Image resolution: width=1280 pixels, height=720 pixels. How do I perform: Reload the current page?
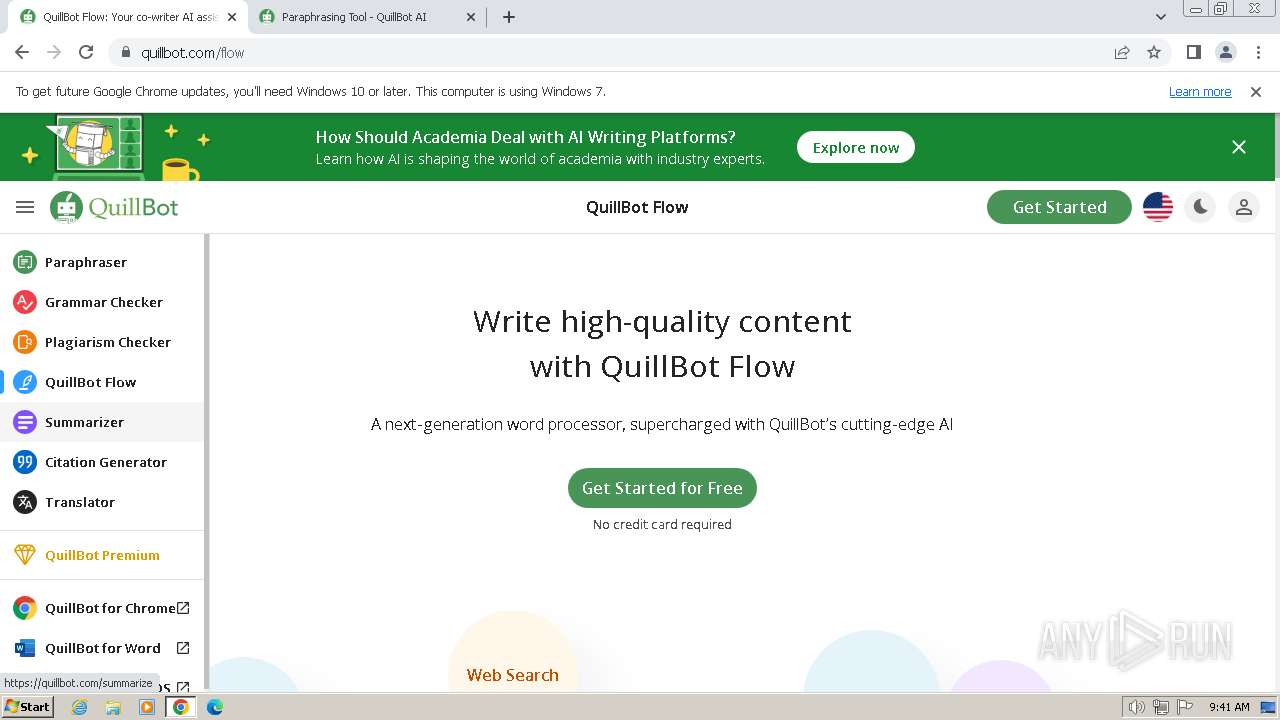pyautogui.click(x=86, y=53)
